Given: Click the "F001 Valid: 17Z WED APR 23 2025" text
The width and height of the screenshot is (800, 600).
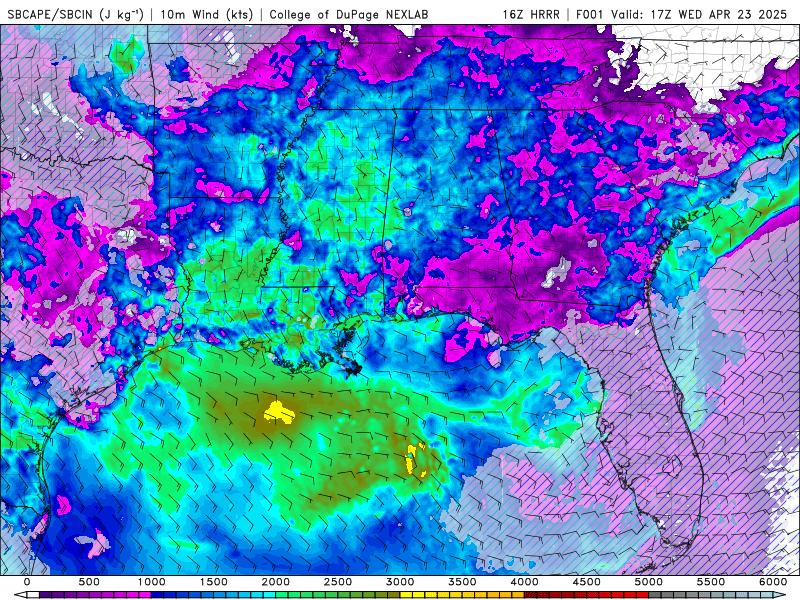Looking at the screenshot, I should pos(682,14).
